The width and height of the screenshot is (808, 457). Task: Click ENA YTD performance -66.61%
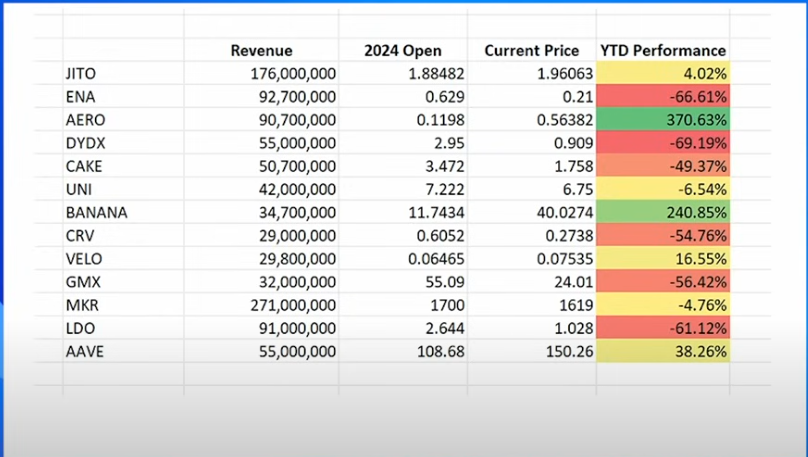tap(663, 97)
